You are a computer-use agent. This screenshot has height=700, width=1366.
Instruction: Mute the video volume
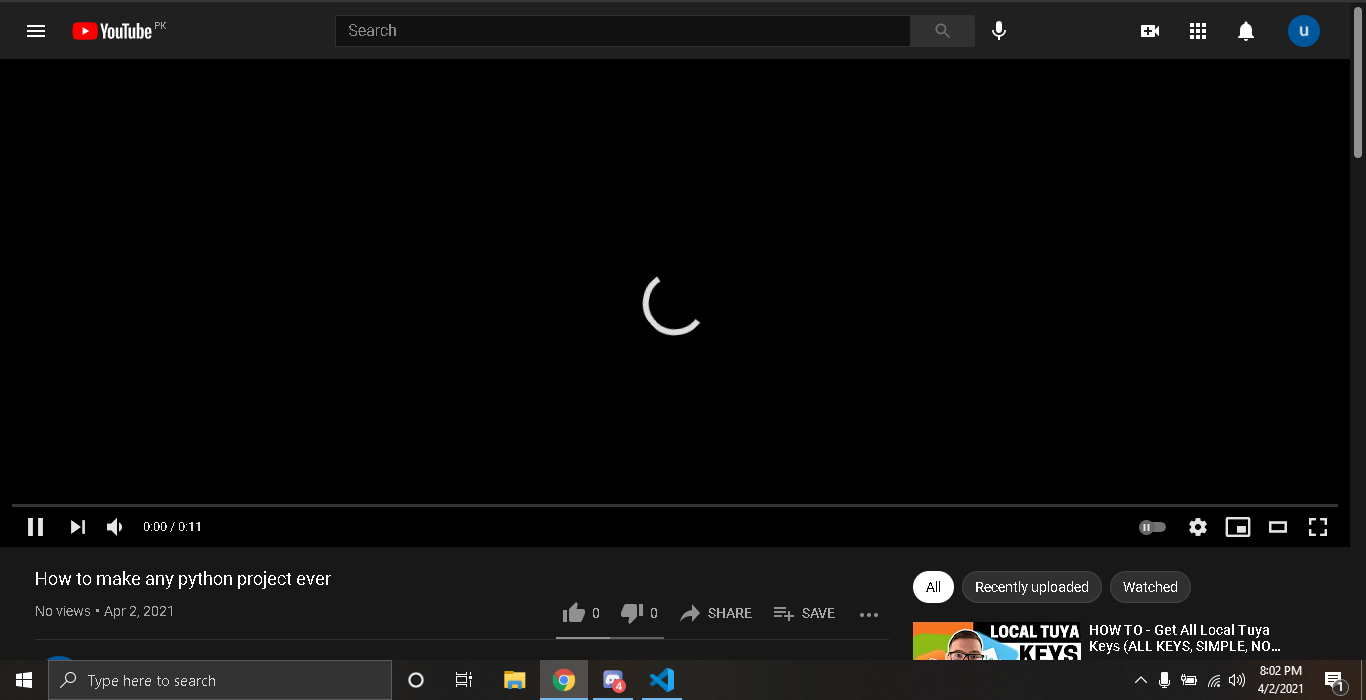(113, 526)
